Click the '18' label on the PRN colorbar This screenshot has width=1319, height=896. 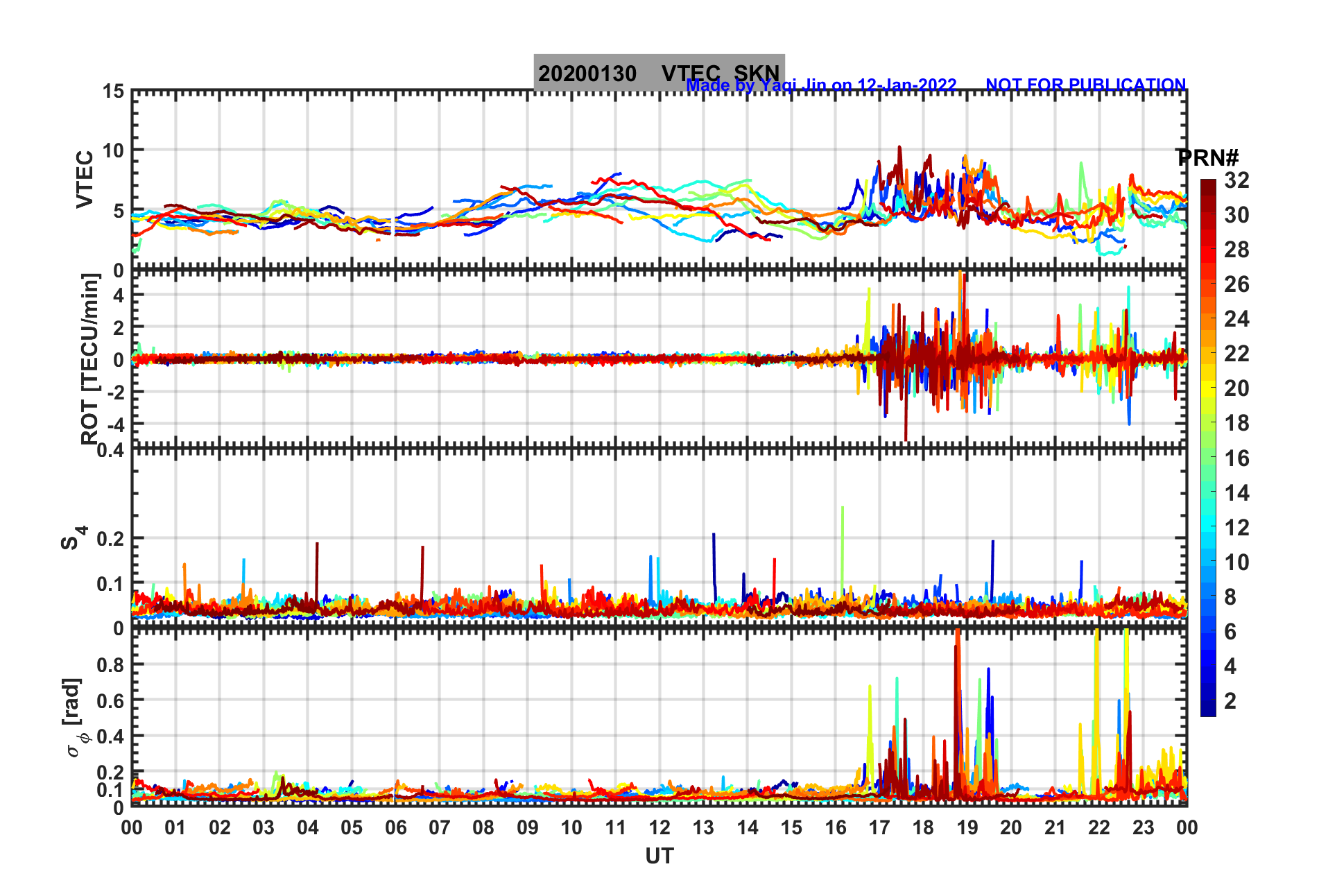(x=1236, y=423)
